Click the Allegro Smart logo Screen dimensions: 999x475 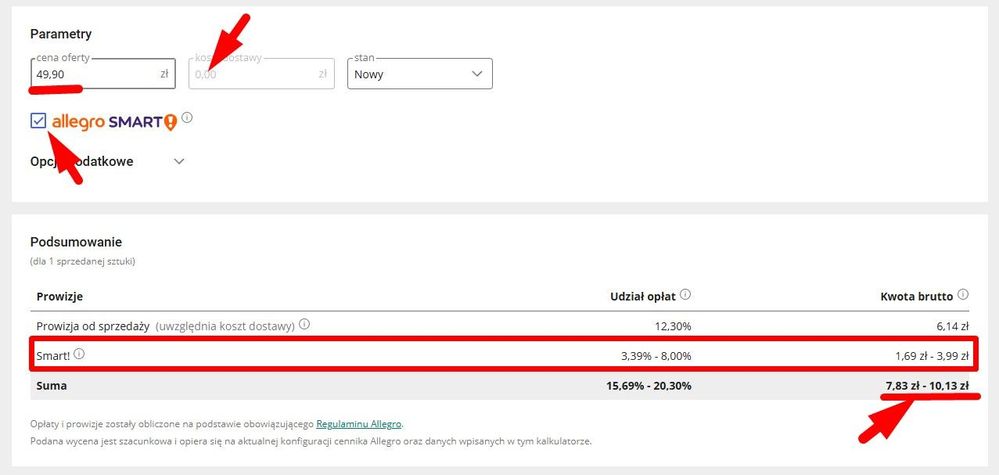(115, 122)
